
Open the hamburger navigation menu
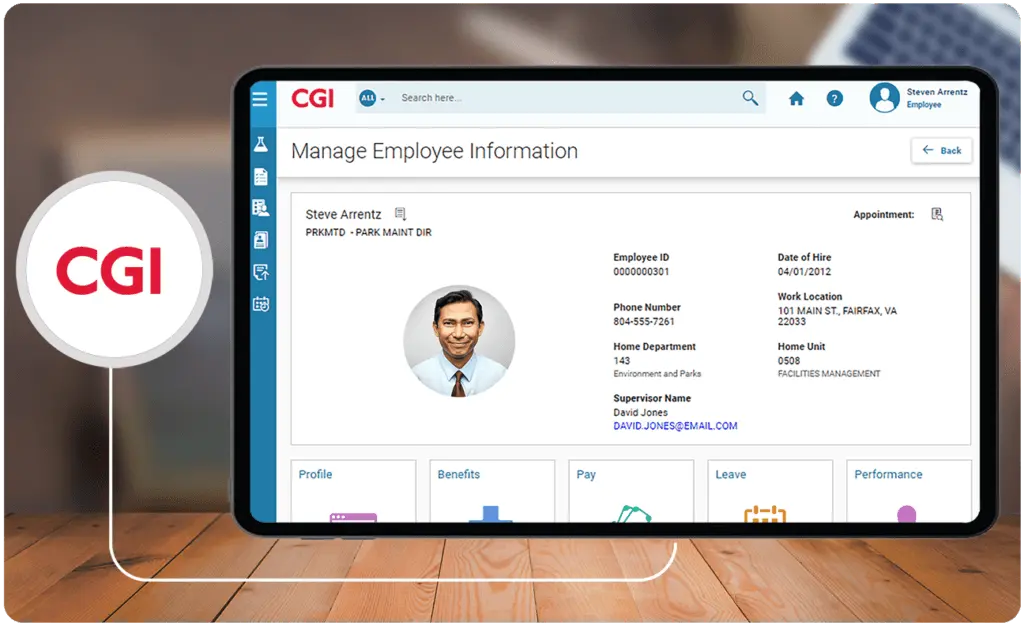tap(260, 99)
